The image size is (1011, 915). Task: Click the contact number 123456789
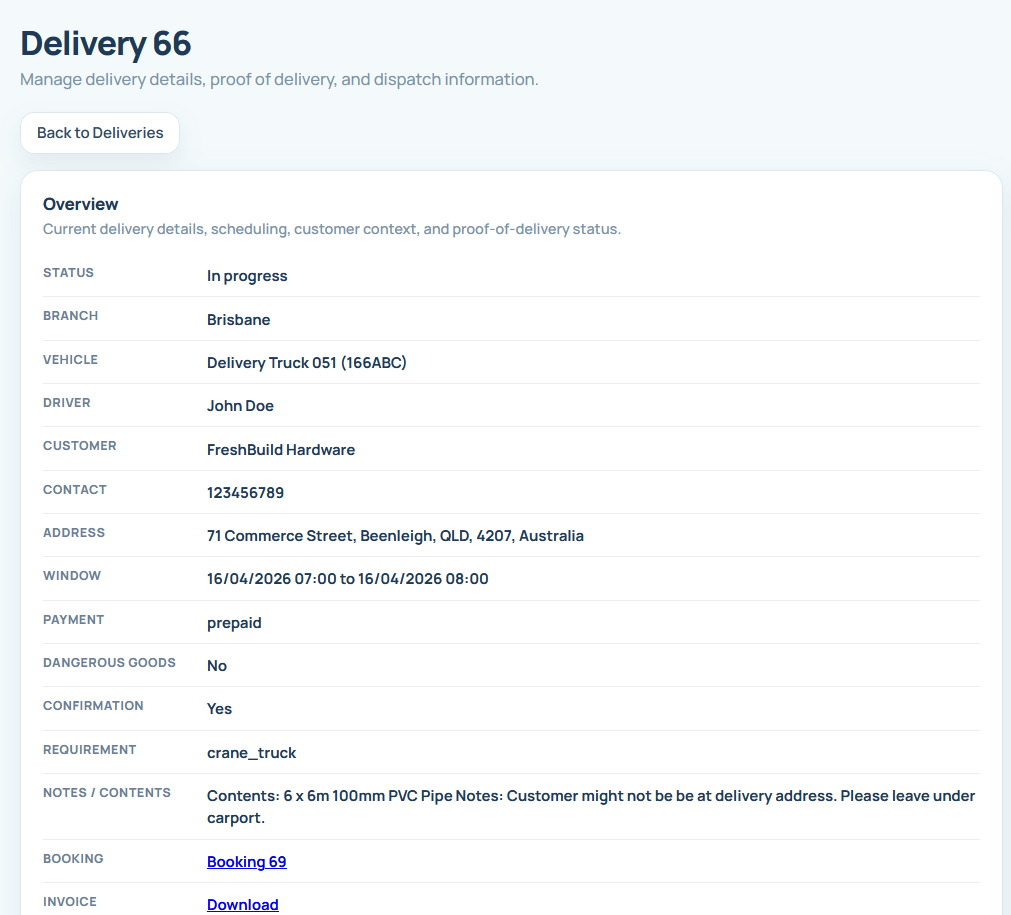[x=245, y=492]
